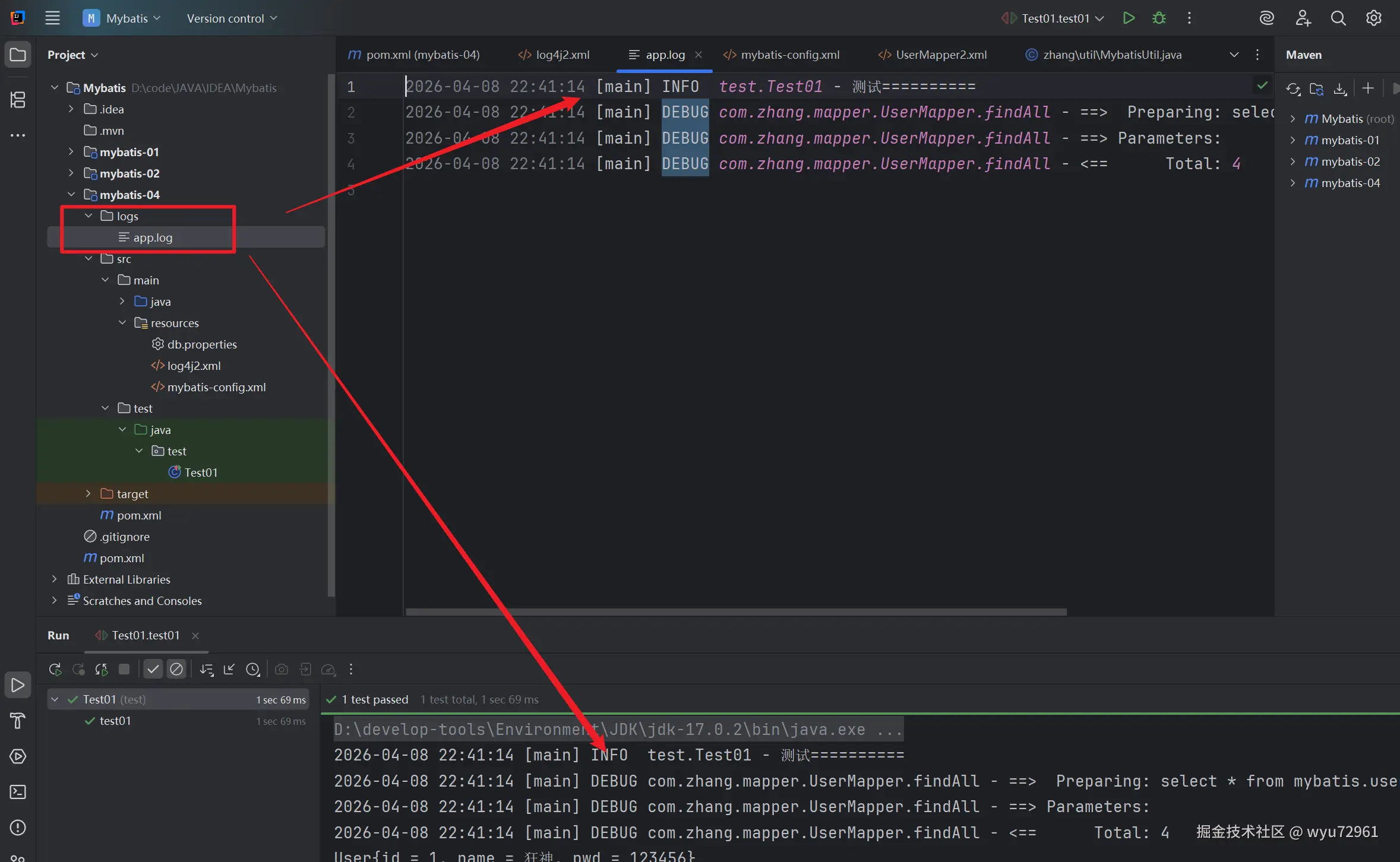The width and height of the screenshot is (1400, 862).
Task: Open the test history clock icon
Action: tap(253, 670)
